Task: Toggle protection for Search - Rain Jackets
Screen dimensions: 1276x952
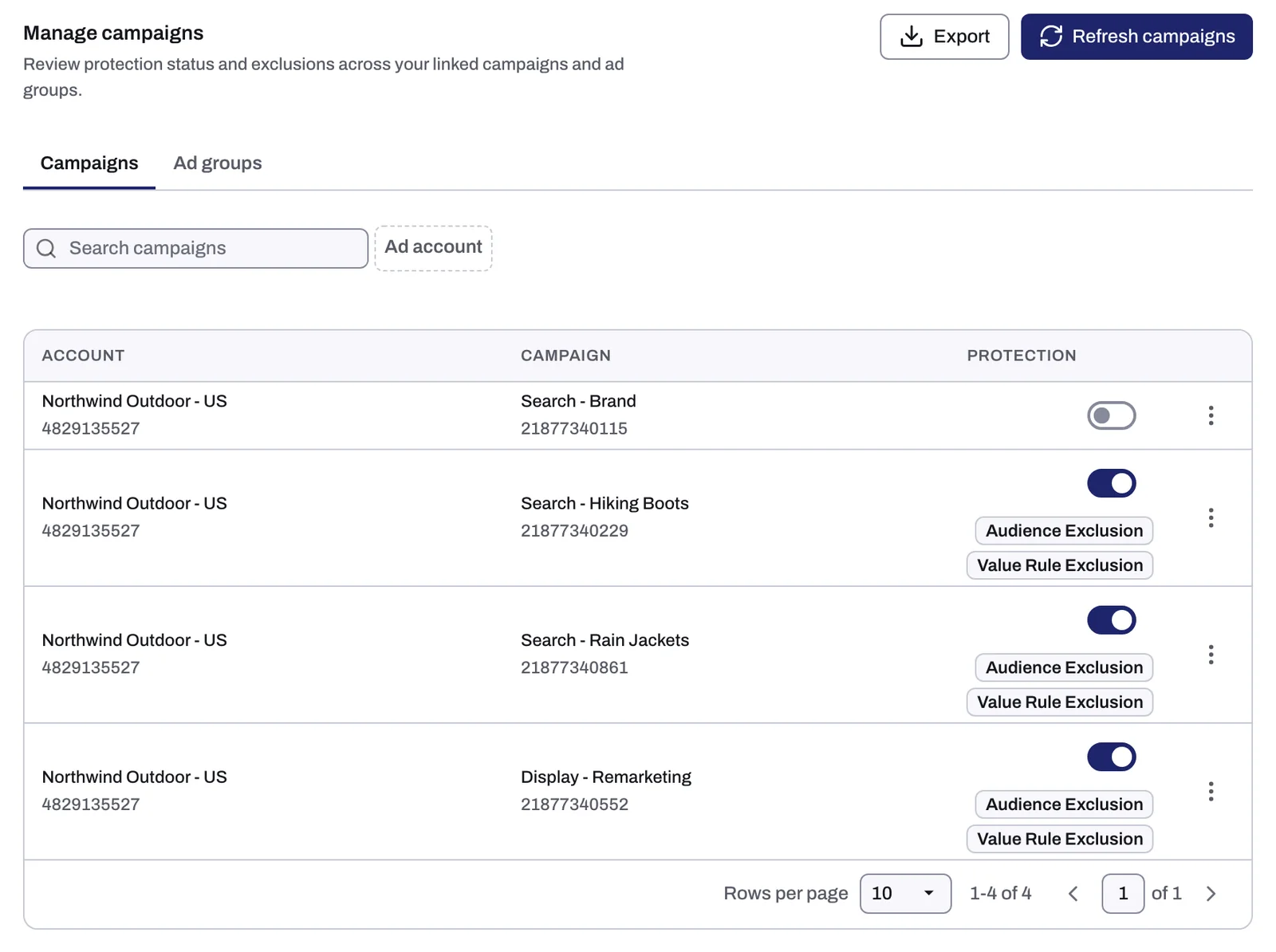Action: point(1112,620)
